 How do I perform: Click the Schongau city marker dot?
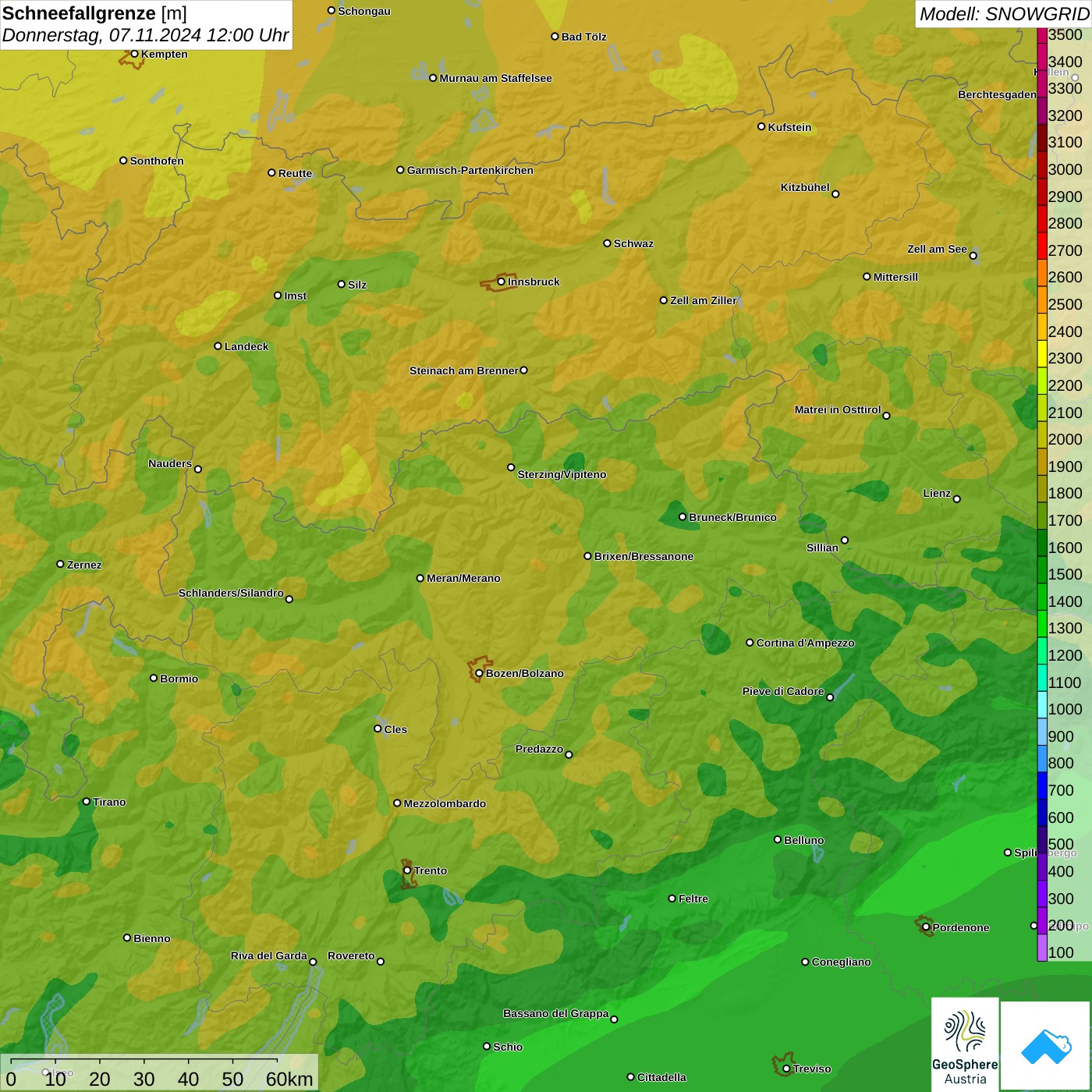pyautogui.click(x=331, y=10)
